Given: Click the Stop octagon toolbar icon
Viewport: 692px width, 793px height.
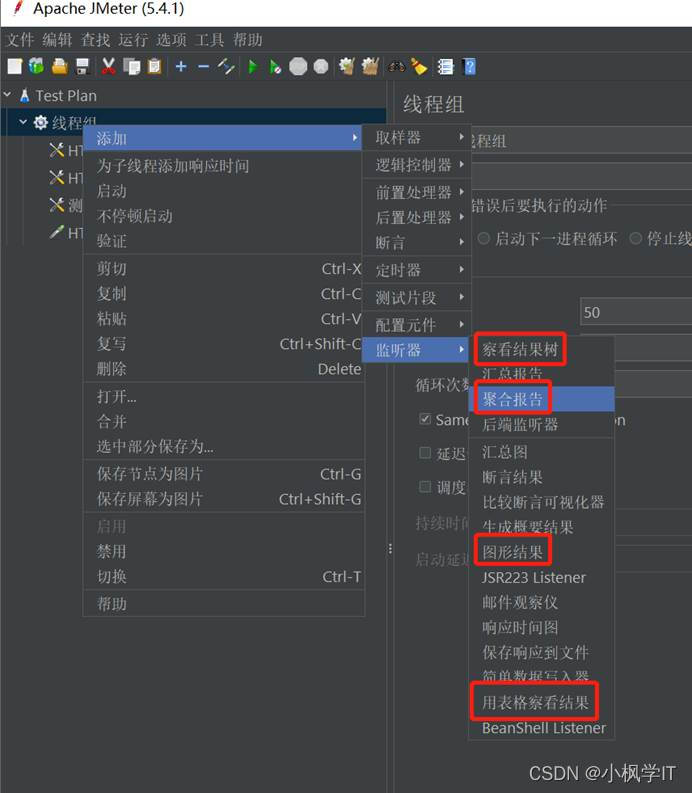Looking at the screenshot, I should [298, 66].
